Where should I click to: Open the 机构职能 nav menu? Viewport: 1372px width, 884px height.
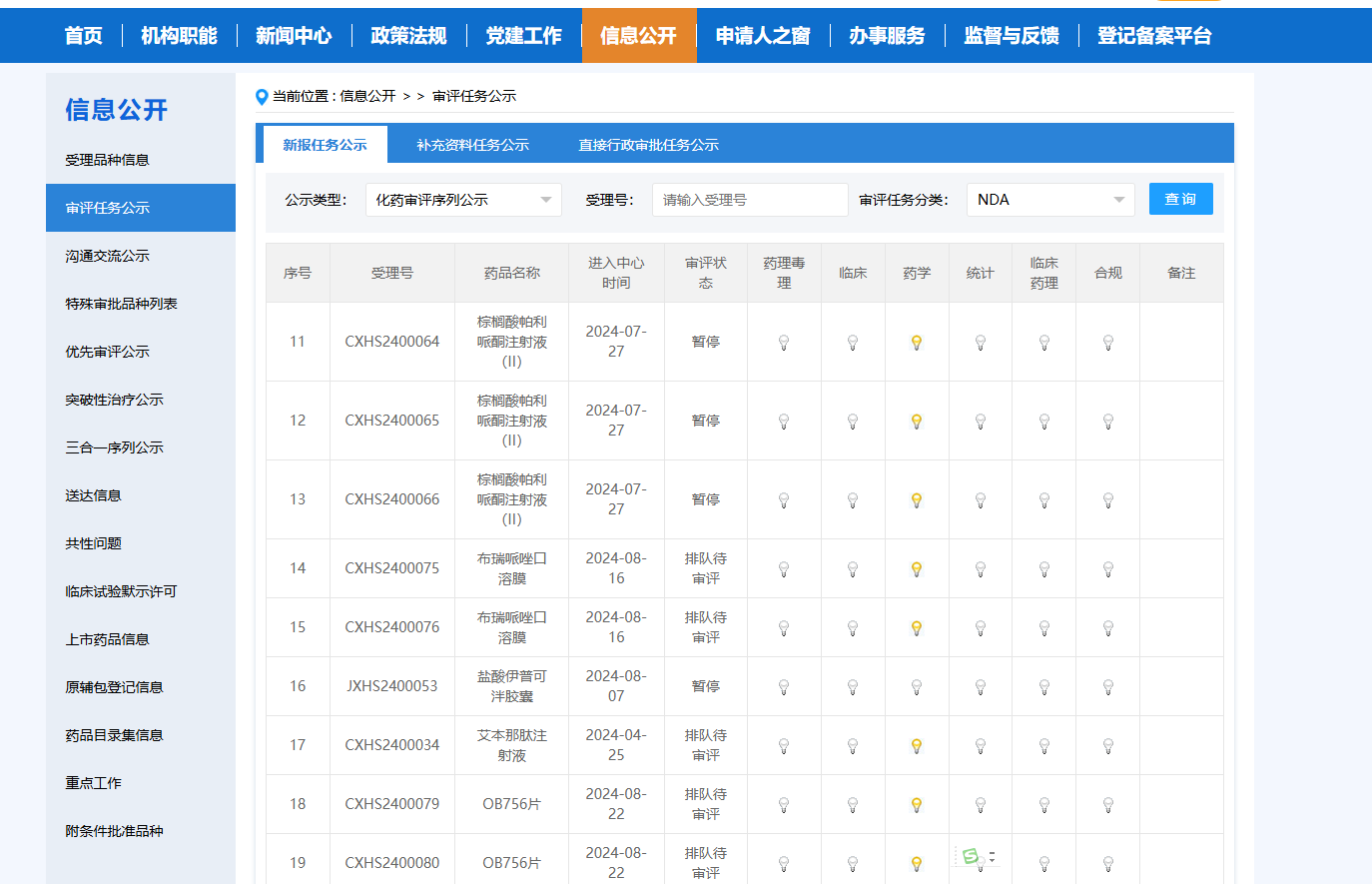[x=180, y=36]
